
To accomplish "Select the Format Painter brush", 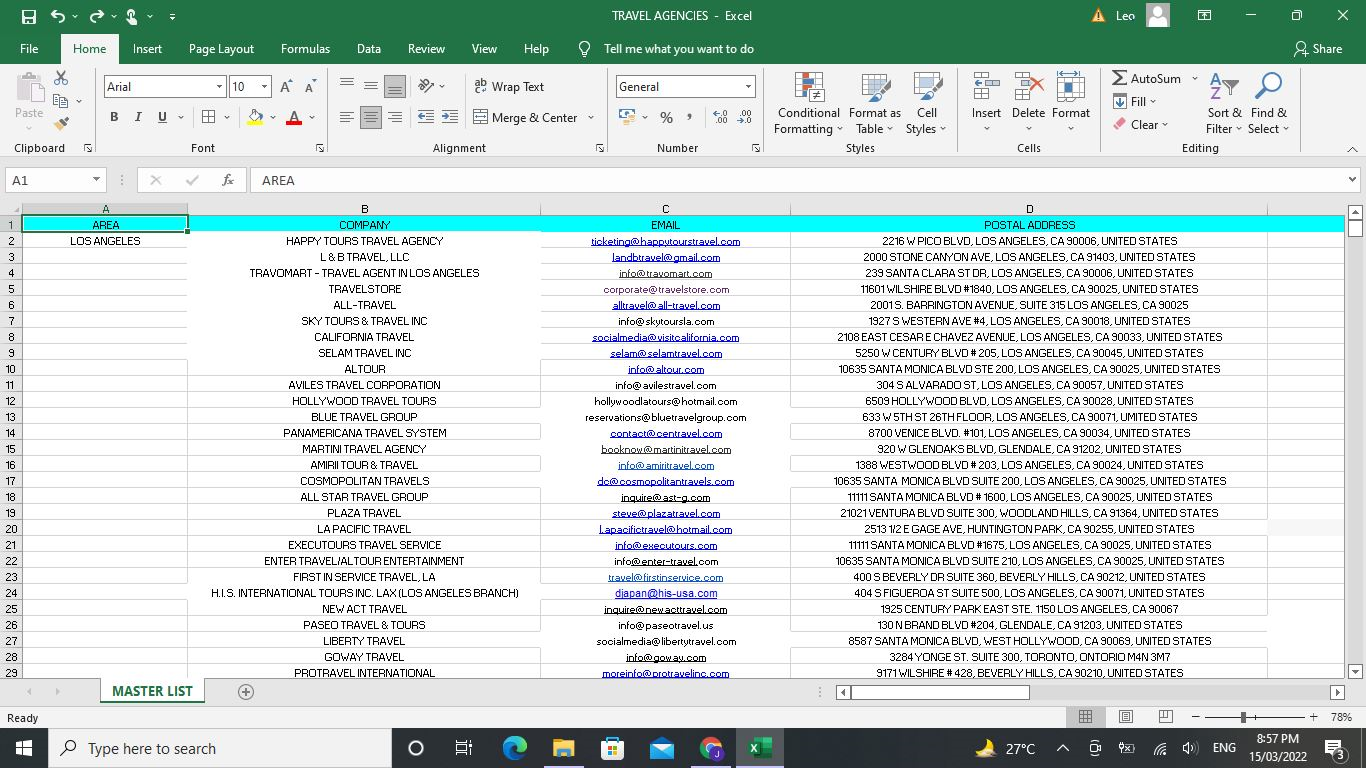I will pyautogui.click(x=61, y=124).
